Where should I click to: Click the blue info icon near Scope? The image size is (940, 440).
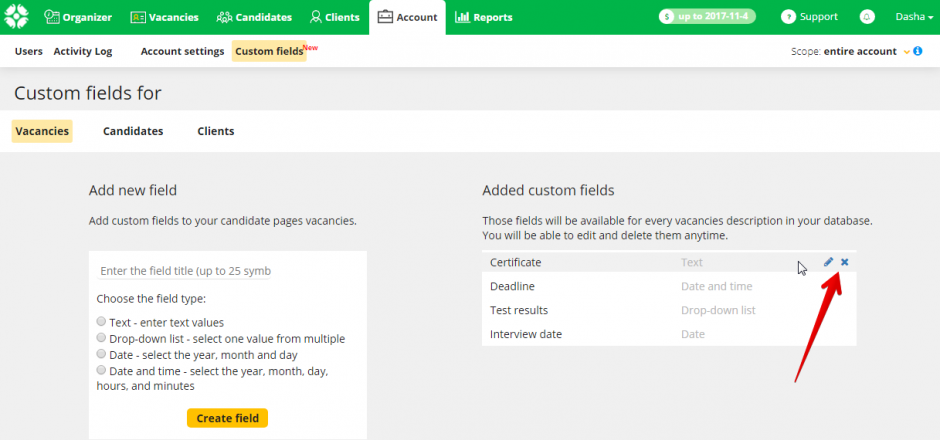[918, 51]
